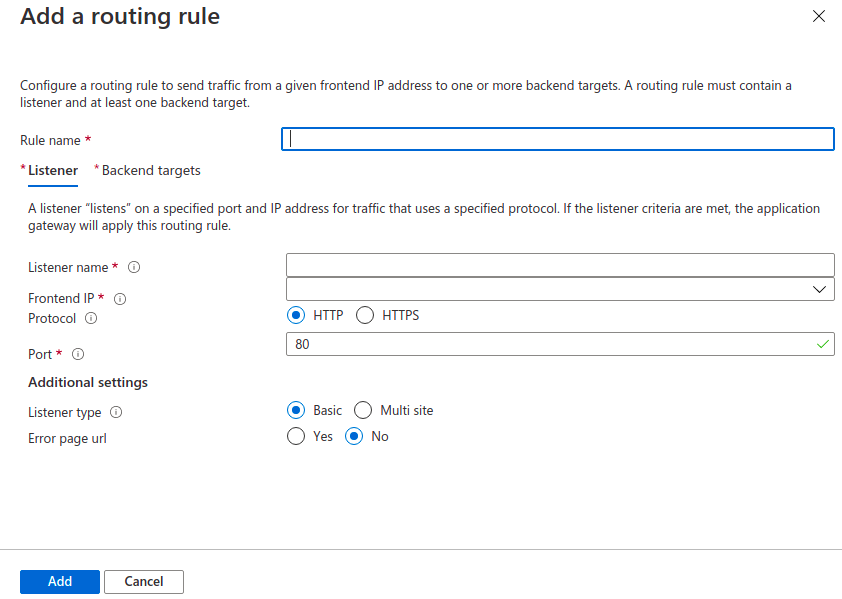Focus the Rule name text field
Image resolution: width=842 pixels, height=599 pixels.
tap(558, 139)
